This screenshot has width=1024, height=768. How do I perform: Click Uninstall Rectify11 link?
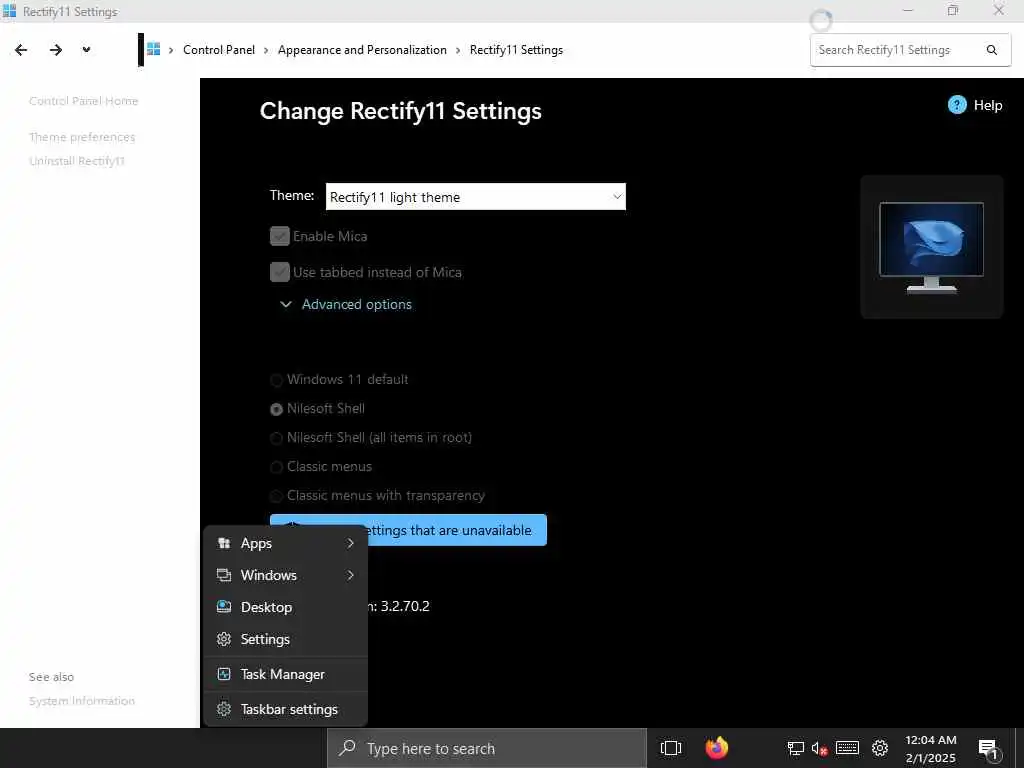(x=77, y=161)
